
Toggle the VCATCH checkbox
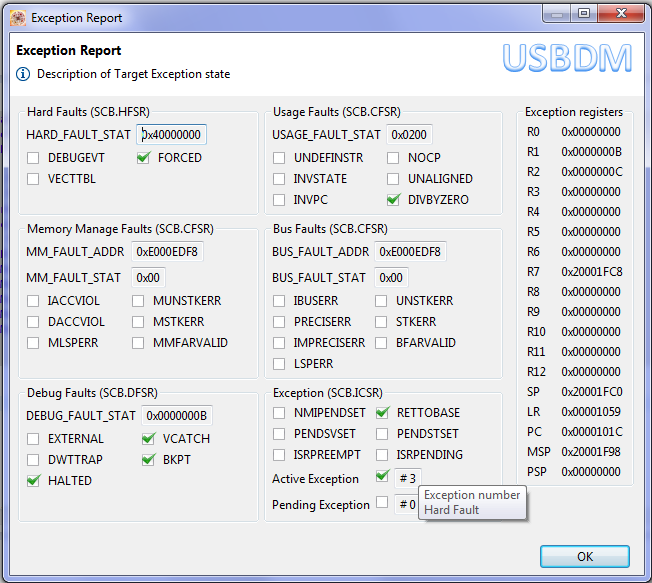tap(148, 439)
